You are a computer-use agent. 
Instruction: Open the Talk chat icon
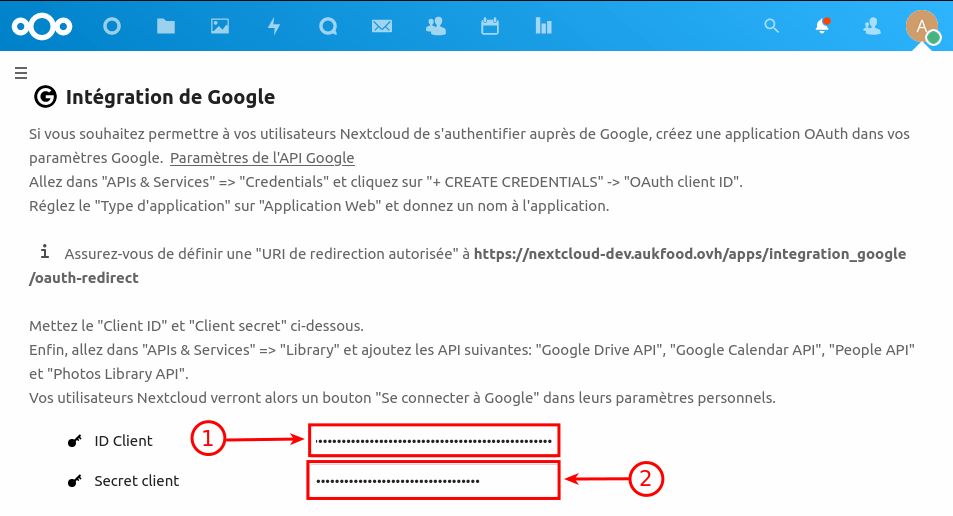[x=328, y=26]
